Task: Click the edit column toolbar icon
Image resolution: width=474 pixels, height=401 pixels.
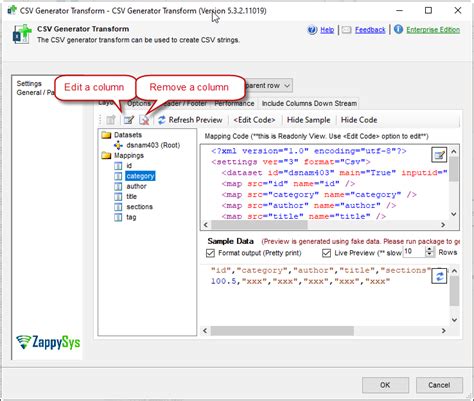Action: point(129,120)
